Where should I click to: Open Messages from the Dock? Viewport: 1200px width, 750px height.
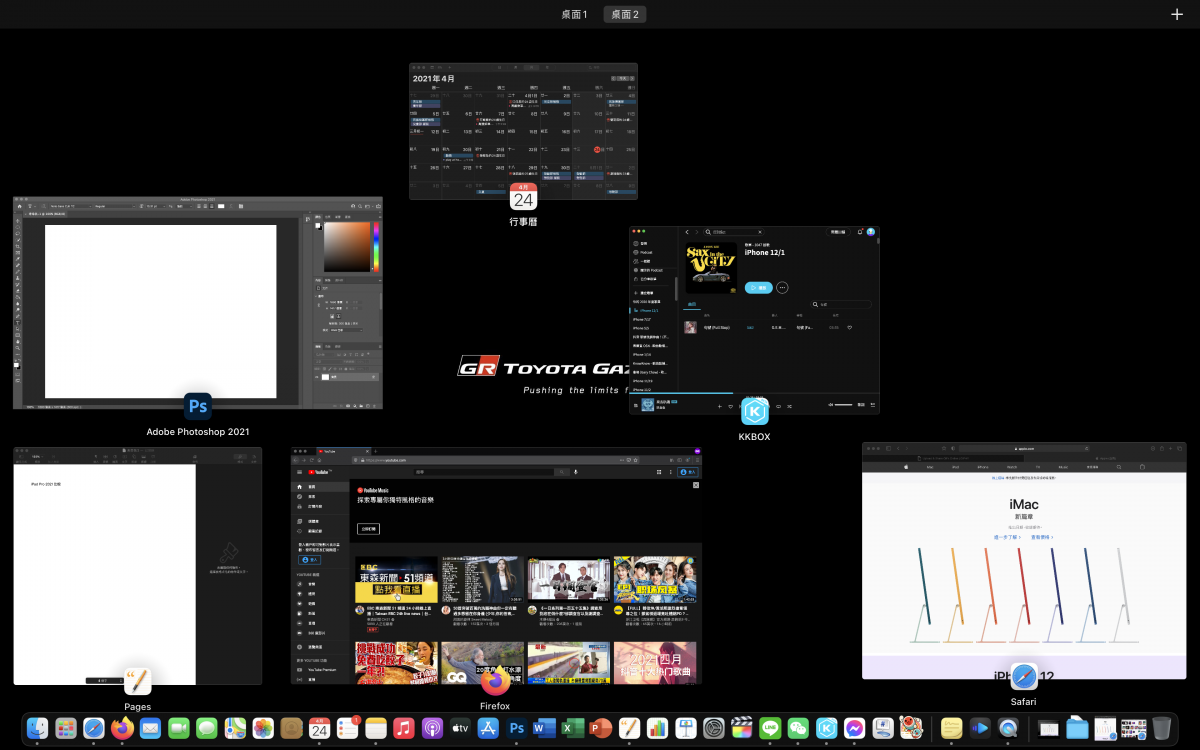pyautogui.click(x=207, y=729)
